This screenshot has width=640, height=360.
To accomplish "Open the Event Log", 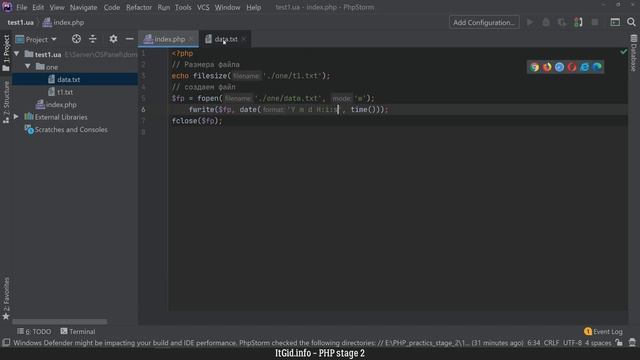I will tap(603, 331).
